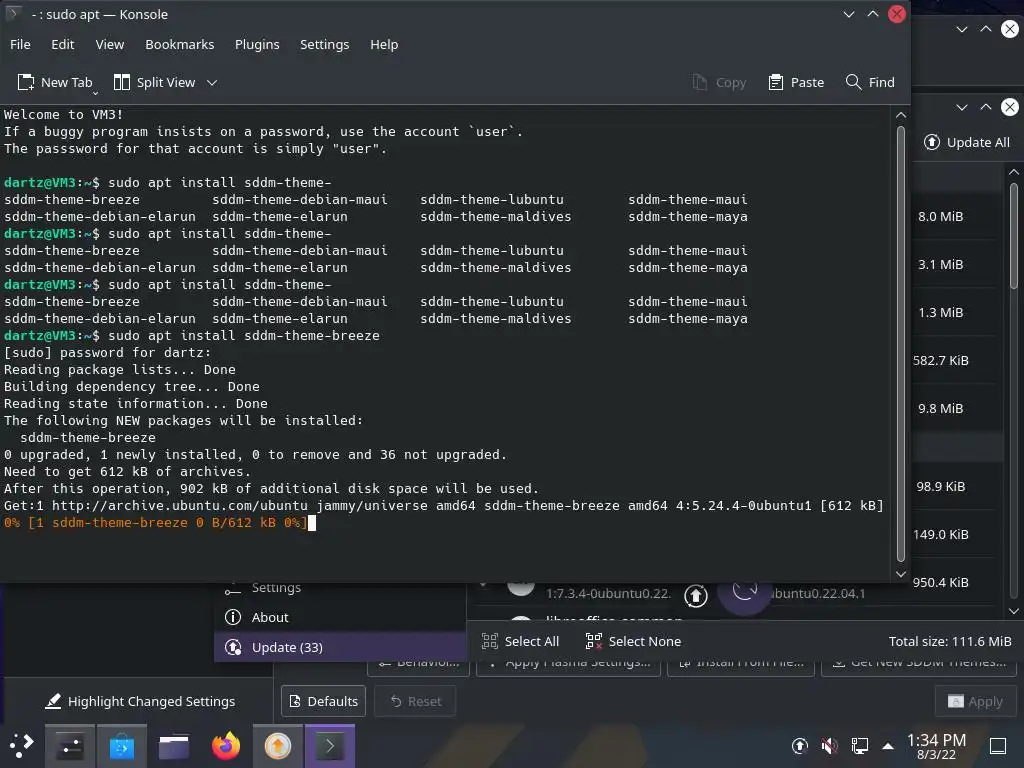This screenshot has height=768, width=1024.
Task: Open a New Tab in Konsole
Action: [x=55, y=82]
